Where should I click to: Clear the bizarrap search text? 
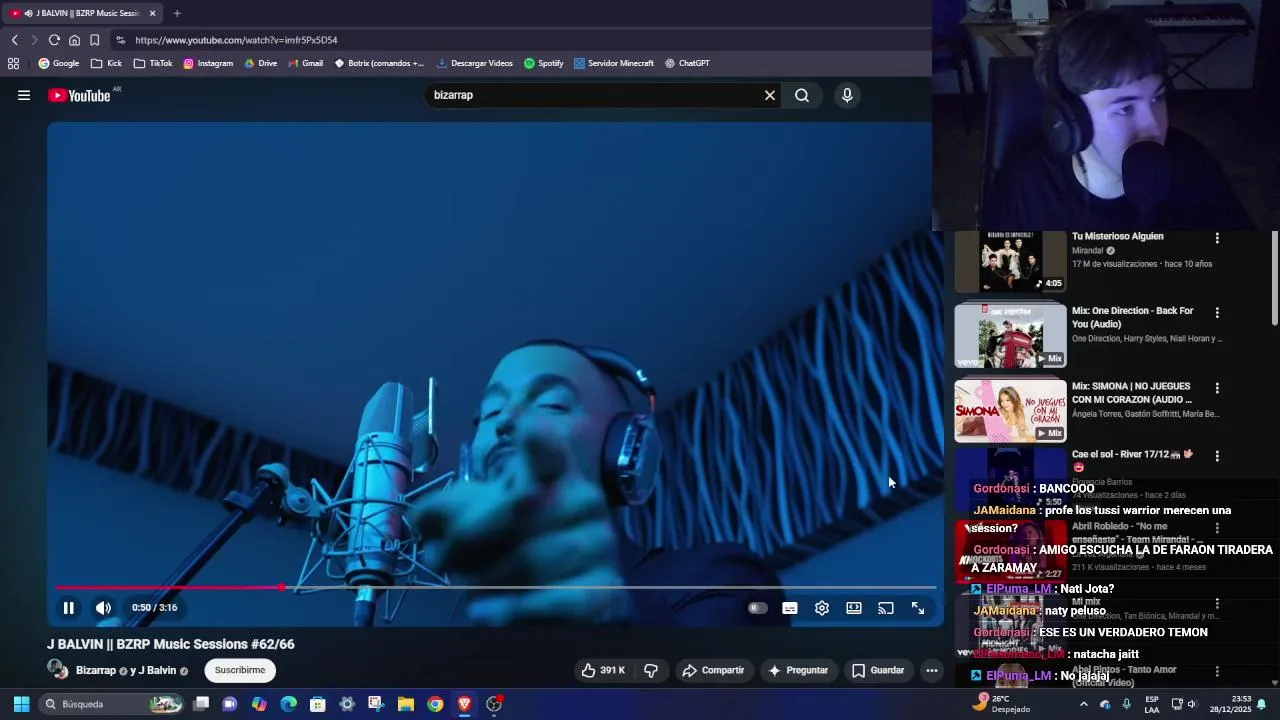click(x=770, y=95)
